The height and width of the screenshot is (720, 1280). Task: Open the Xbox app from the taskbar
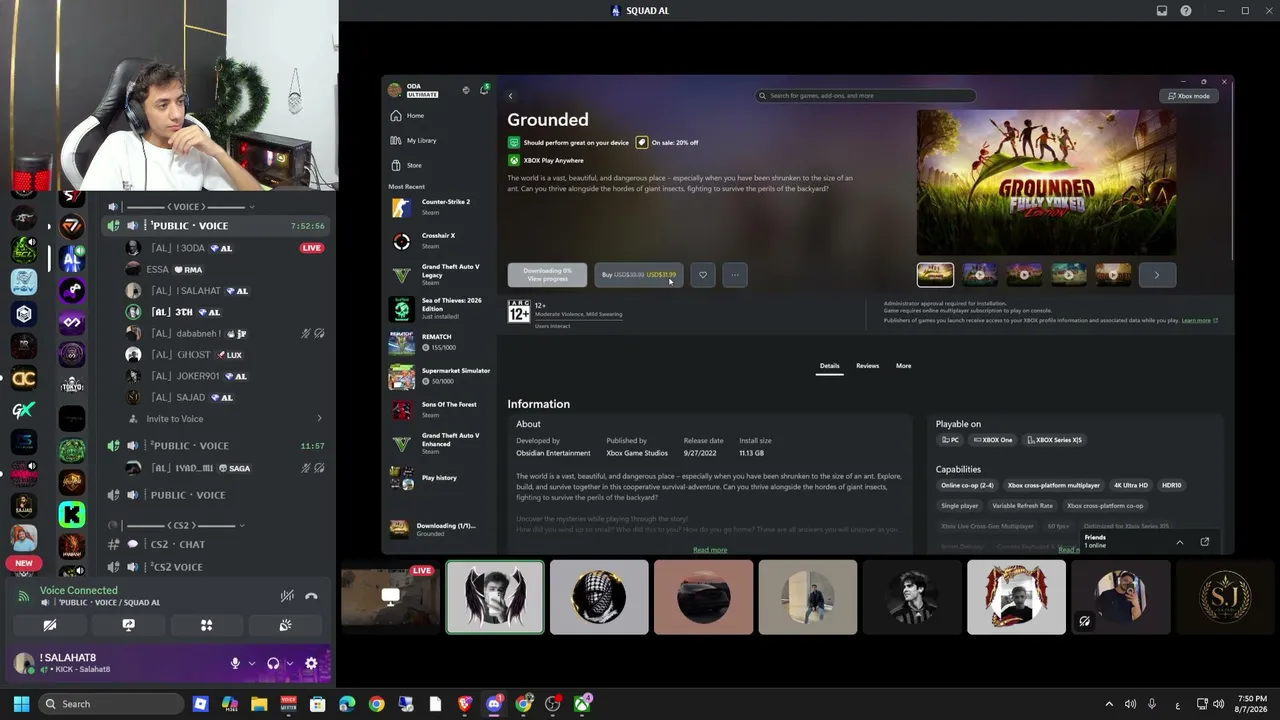click(x=582, y=704)
